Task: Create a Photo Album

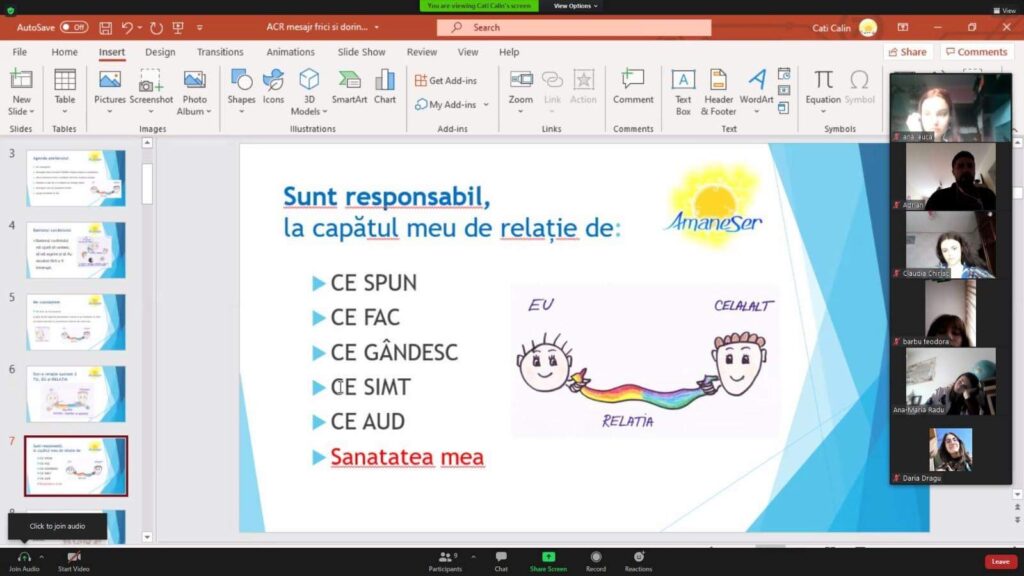Action: point(194,92)
